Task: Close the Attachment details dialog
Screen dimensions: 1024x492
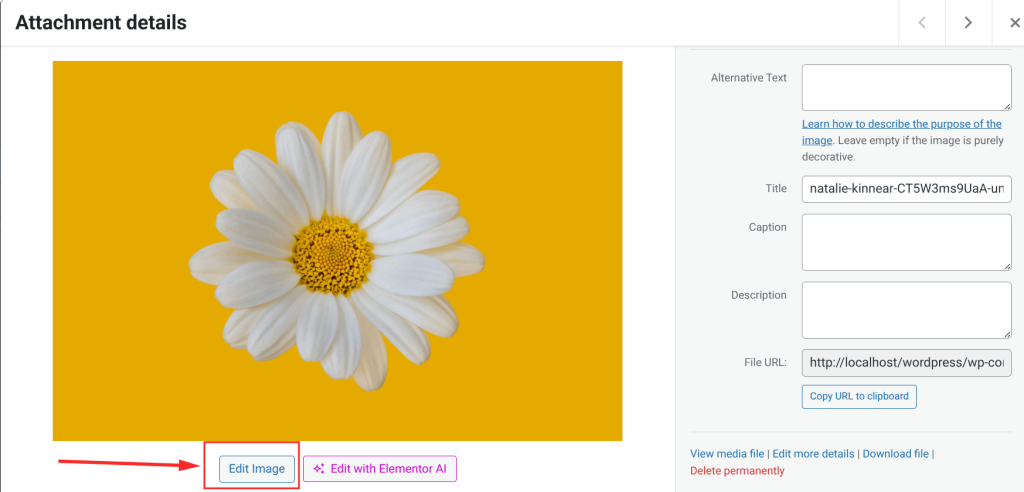Action: [x=1013, y=23]
